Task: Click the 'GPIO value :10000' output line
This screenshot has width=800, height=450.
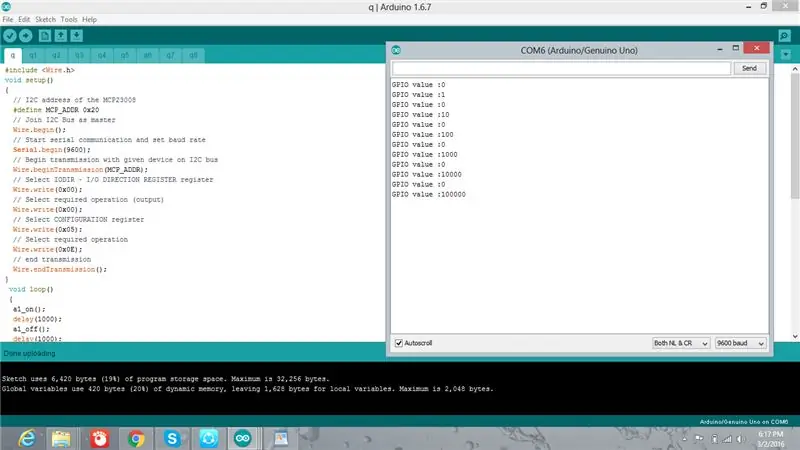Action: 427,174
